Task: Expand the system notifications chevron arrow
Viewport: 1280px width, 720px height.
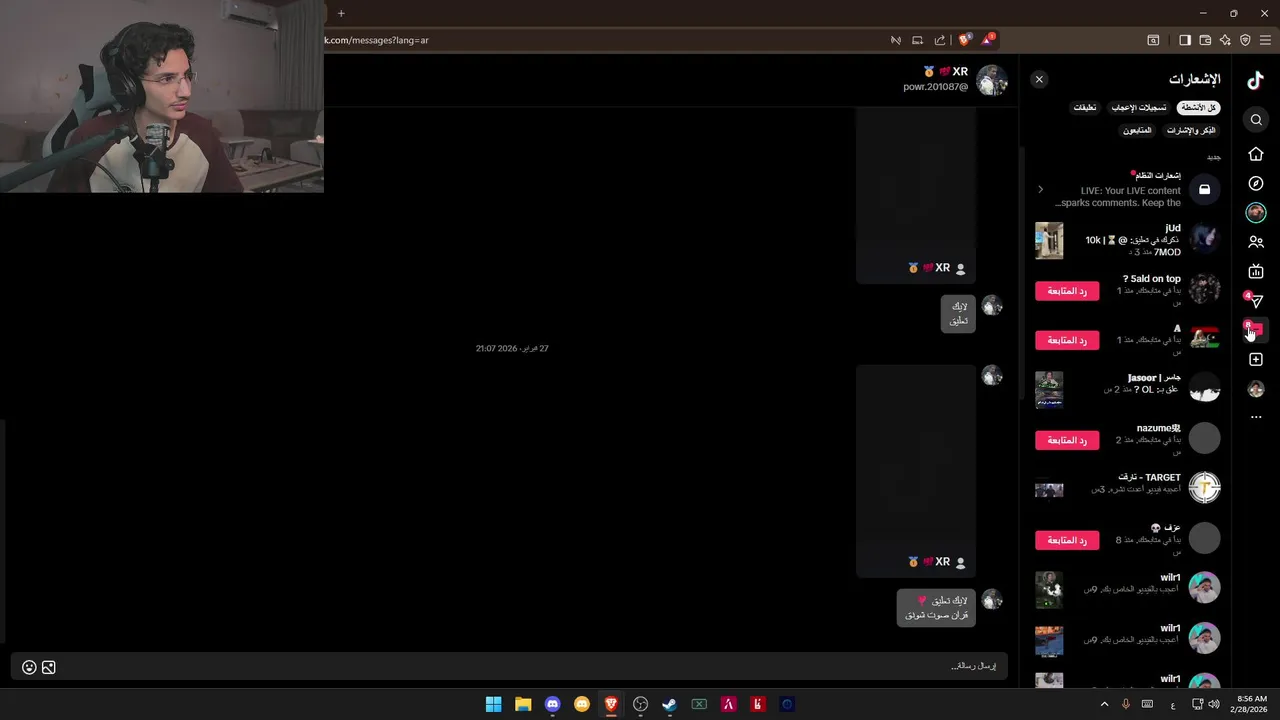Action: click(x=1040, y=189)
